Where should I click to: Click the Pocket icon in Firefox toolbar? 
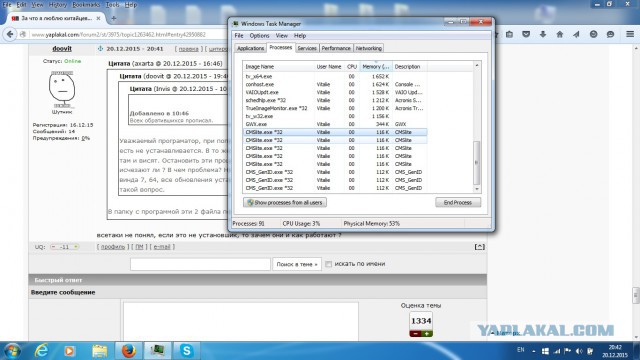[x=526, y=35]
